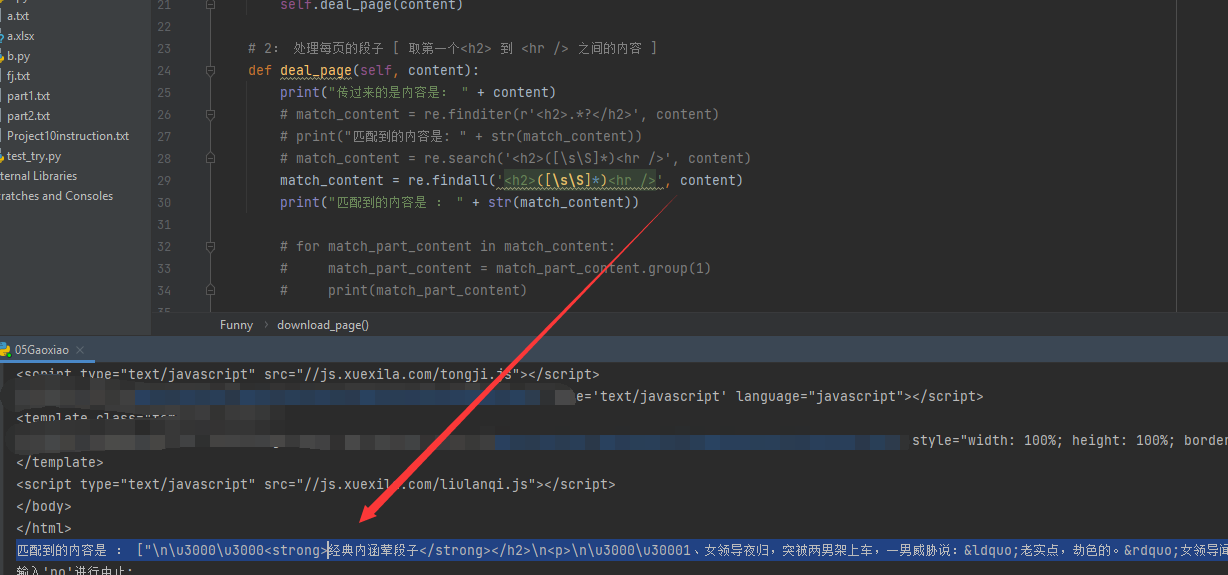The width and height of the screenshot is (1228, 575).
Task: Click the print(match_part_content) comment line
Action: click(x=403, y=290)
